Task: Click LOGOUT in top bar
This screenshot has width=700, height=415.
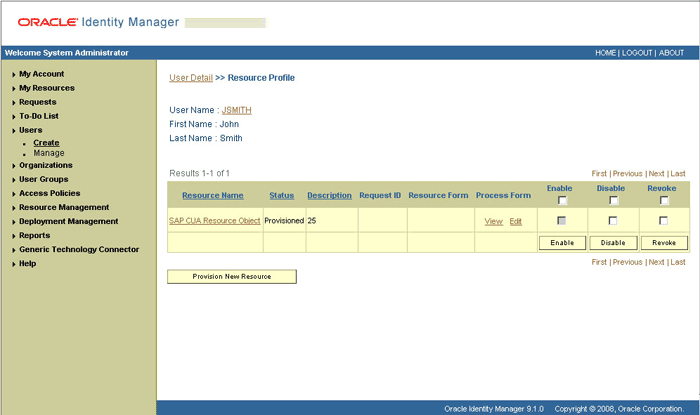Action: tap(637, 53)
